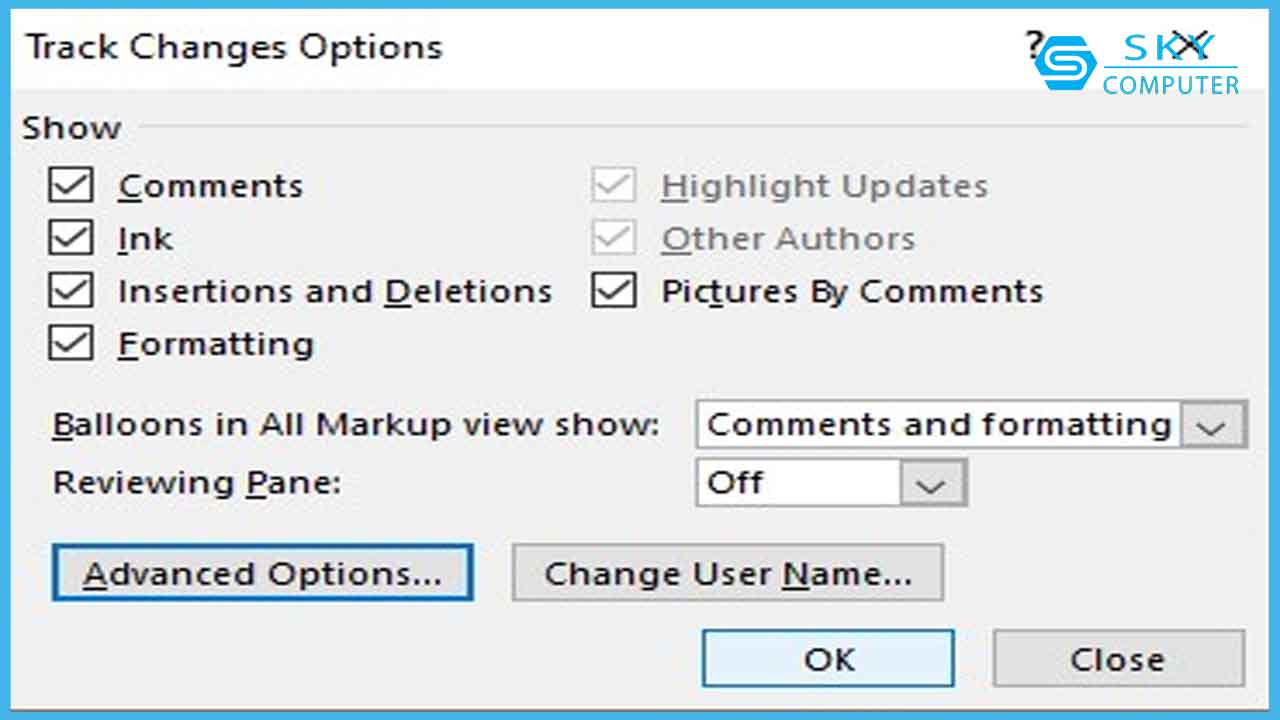This screenshot has height=720, width=1280.
Task: Close the Track Changes Options dialog
Action: 1190,45
